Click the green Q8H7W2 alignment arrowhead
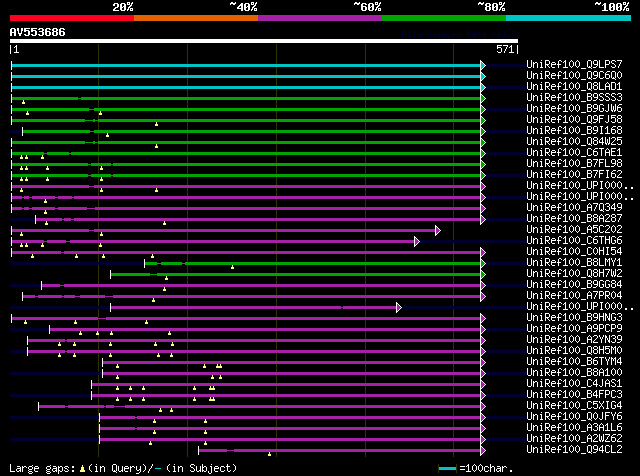Image resolution: width=640 pixels, height=476 pixels. point(483,275)
